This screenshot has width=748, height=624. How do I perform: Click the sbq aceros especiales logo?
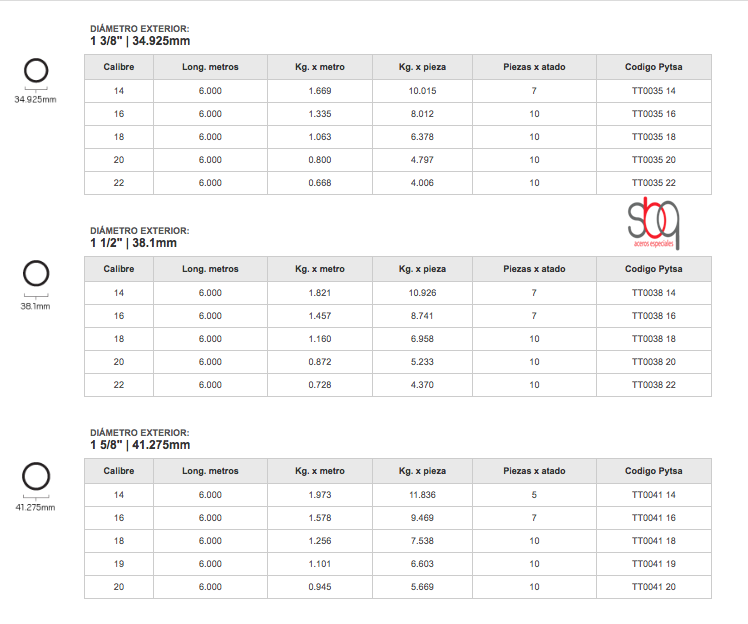[x=654, y=225]
